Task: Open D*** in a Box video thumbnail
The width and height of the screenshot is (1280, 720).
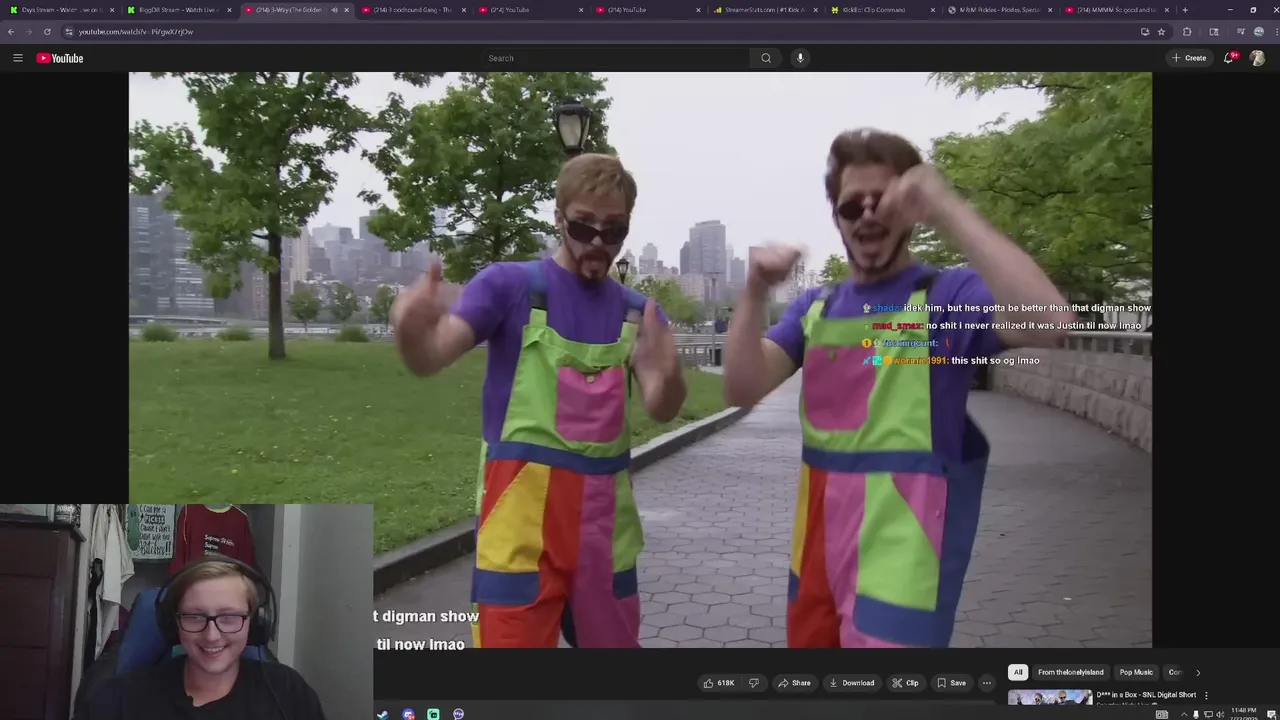Action: coord(1050,698)
